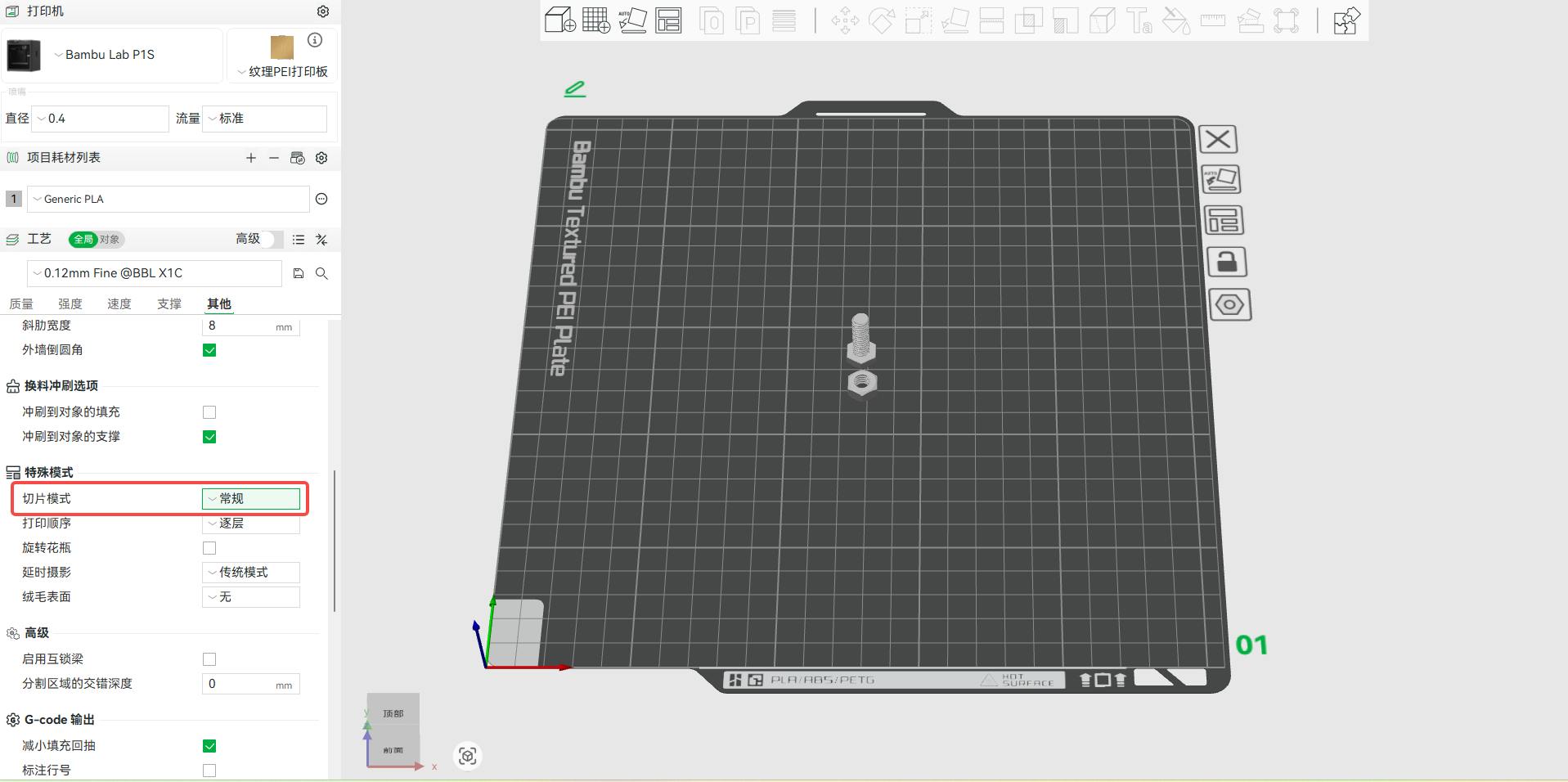Click Variable layer height toolbar icon

point(784,20)
